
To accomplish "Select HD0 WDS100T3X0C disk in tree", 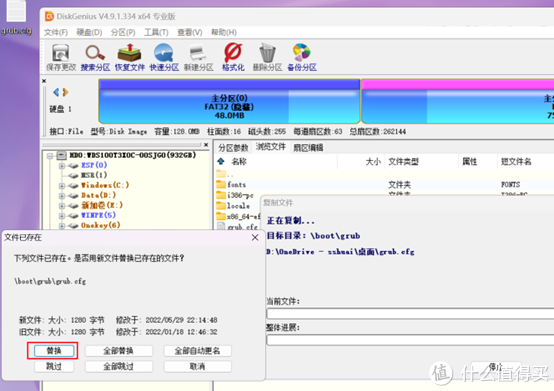I will (132, 155).
